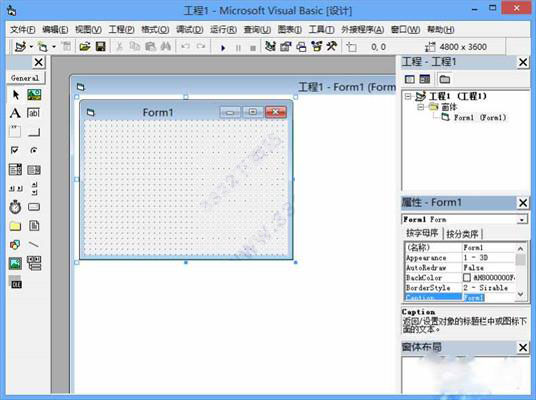536x400 pixels.
Task: Collapse the 窗体 folder node
Action: (x=421, y=107)
